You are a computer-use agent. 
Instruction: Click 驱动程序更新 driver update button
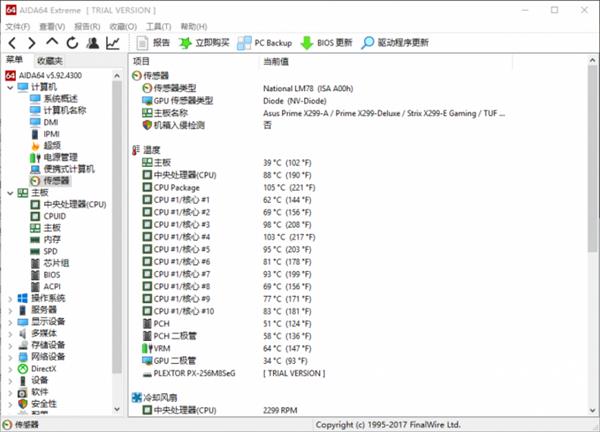(395, 43)
